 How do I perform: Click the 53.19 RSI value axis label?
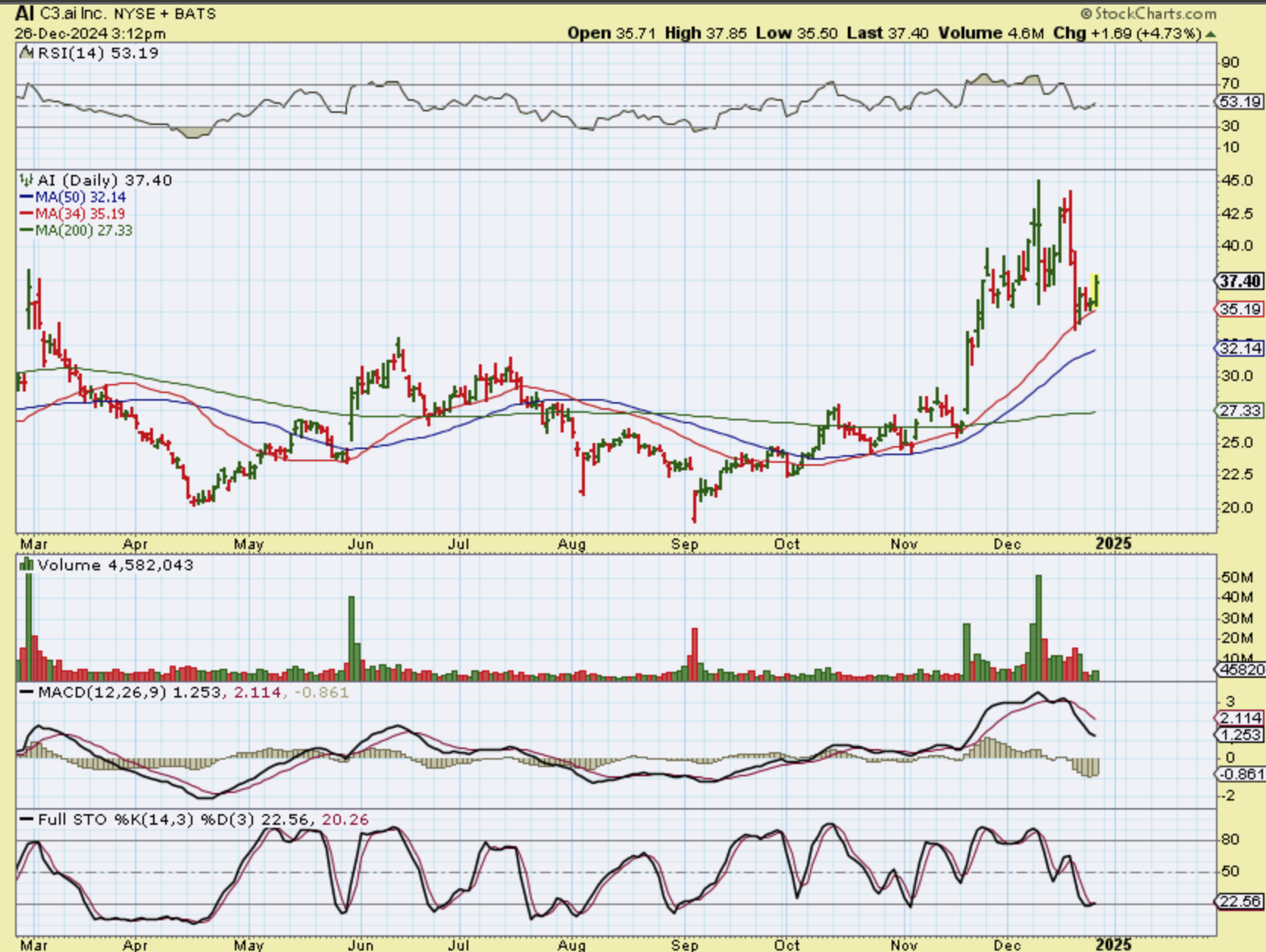[x=1239, y=101]
